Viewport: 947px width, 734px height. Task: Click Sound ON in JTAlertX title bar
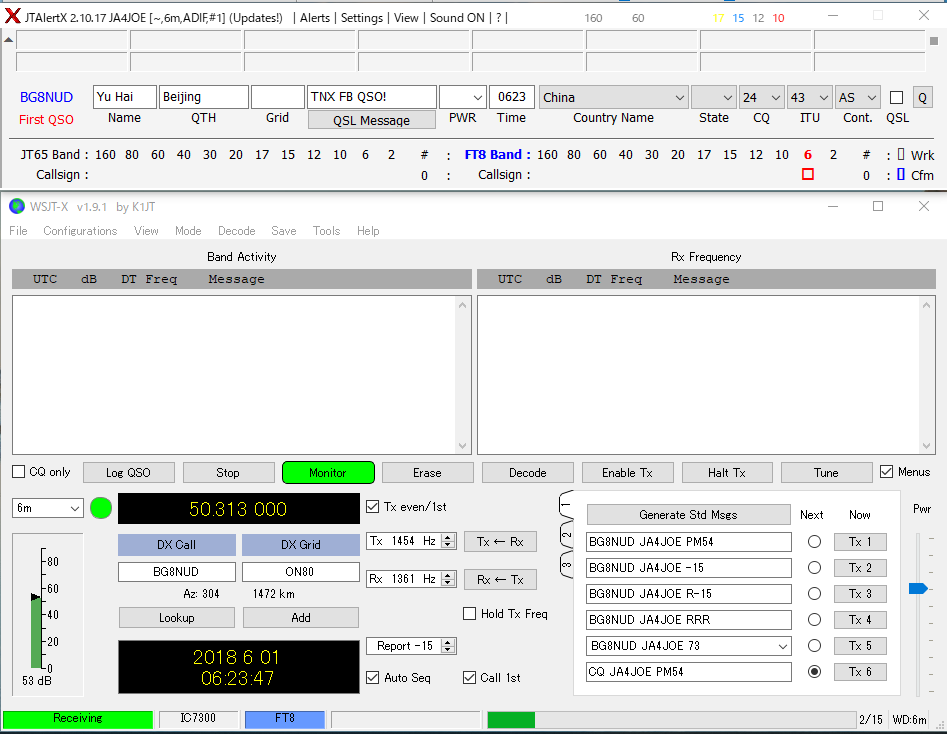(x=457, y=18)
